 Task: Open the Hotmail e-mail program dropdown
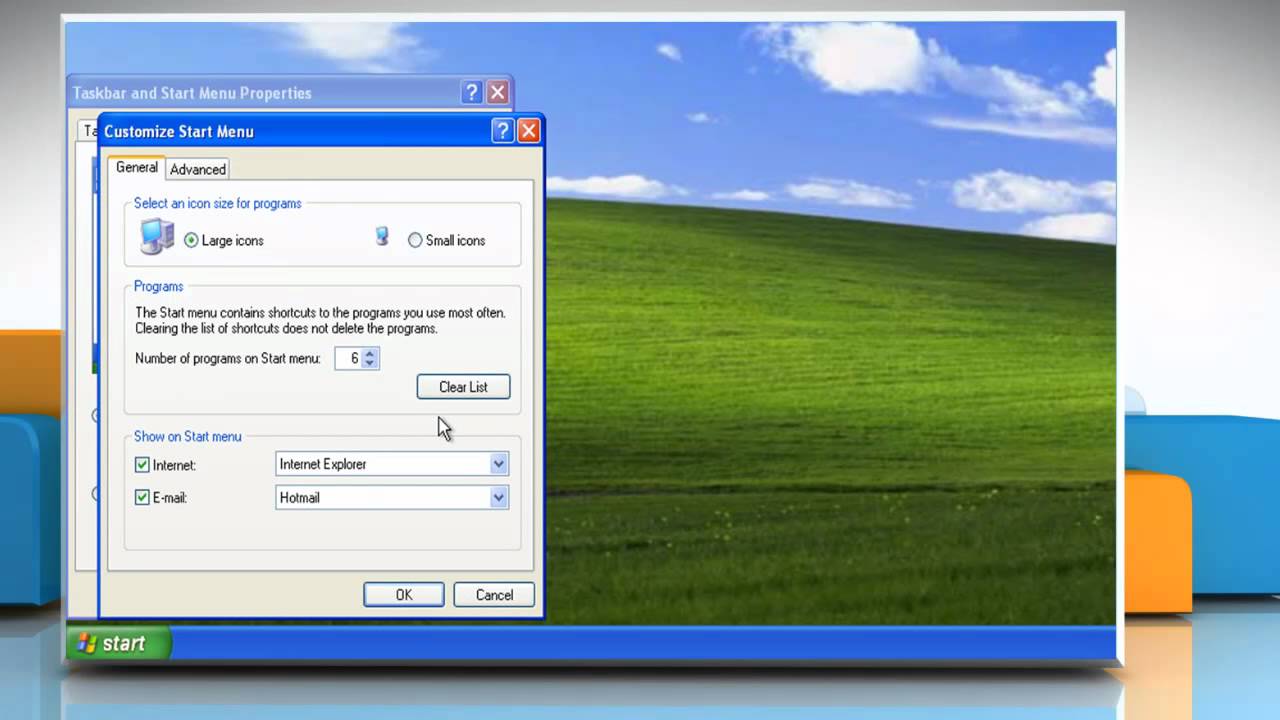[x=498, y=497]
